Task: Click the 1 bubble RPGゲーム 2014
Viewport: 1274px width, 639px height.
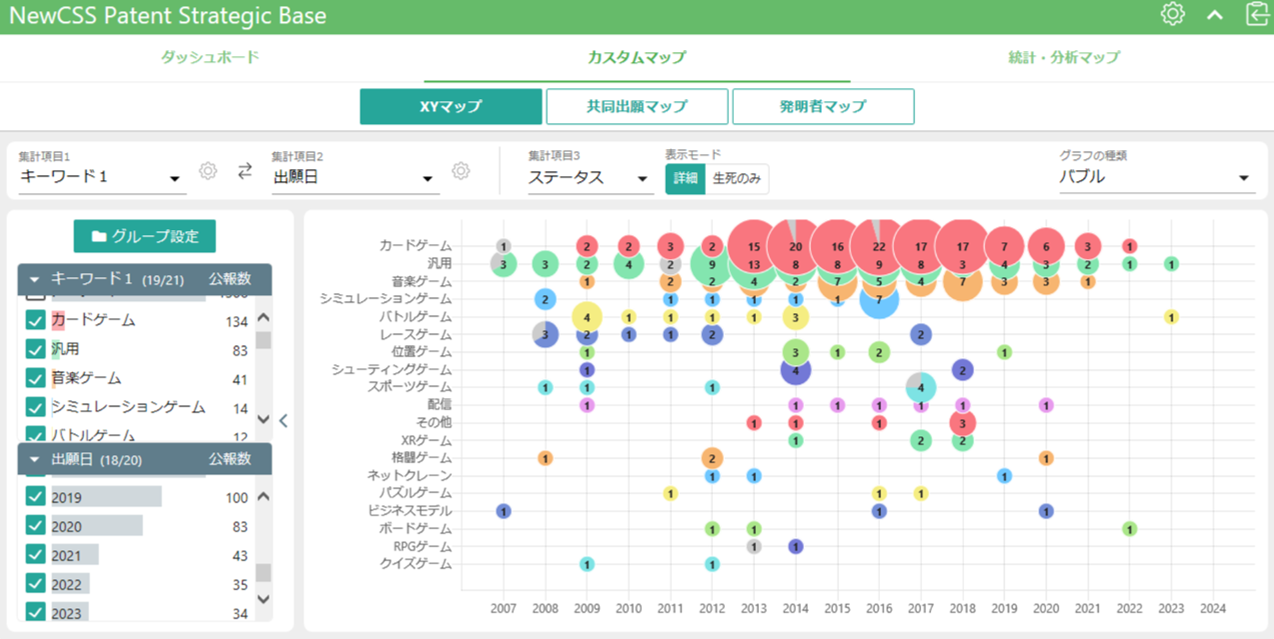Action: tap(795, 546)
